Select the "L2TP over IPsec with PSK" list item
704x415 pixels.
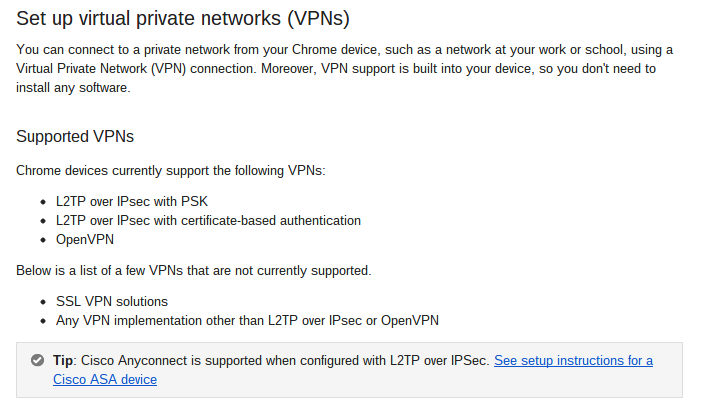pyautogui.click(x=132, y=201)
